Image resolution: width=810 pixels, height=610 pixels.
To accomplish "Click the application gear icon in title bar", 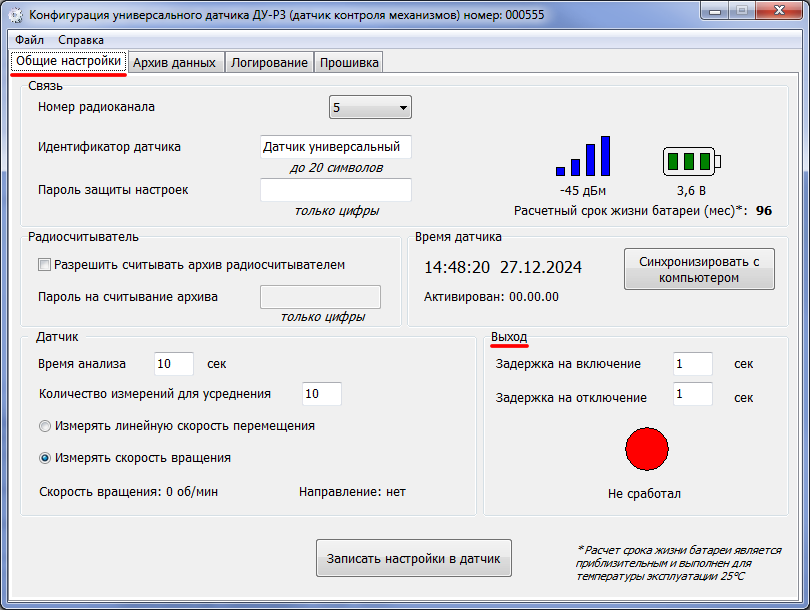I will coord(15,15).
